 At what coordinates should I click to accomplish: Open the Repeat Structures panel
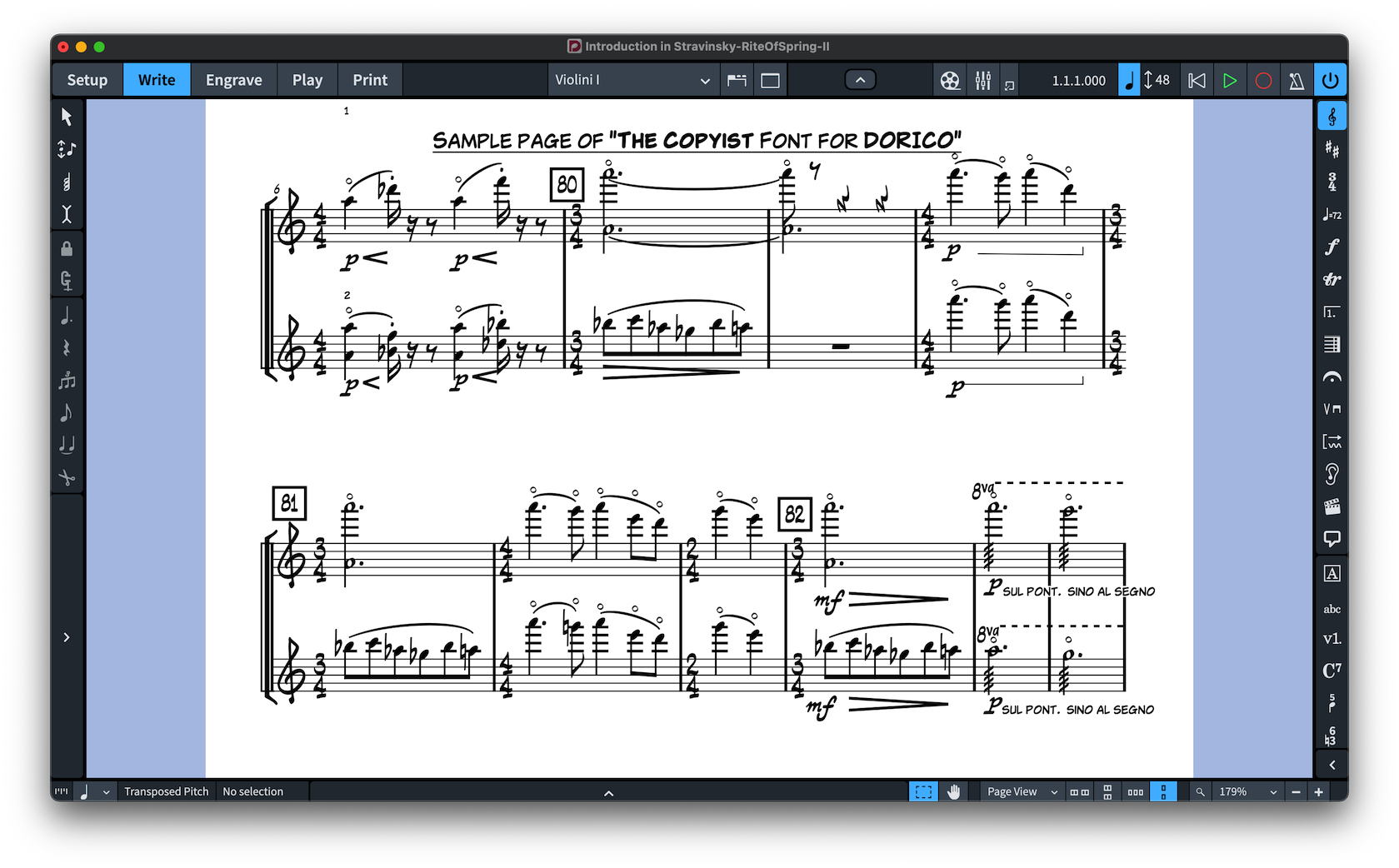click(1332, 312)
